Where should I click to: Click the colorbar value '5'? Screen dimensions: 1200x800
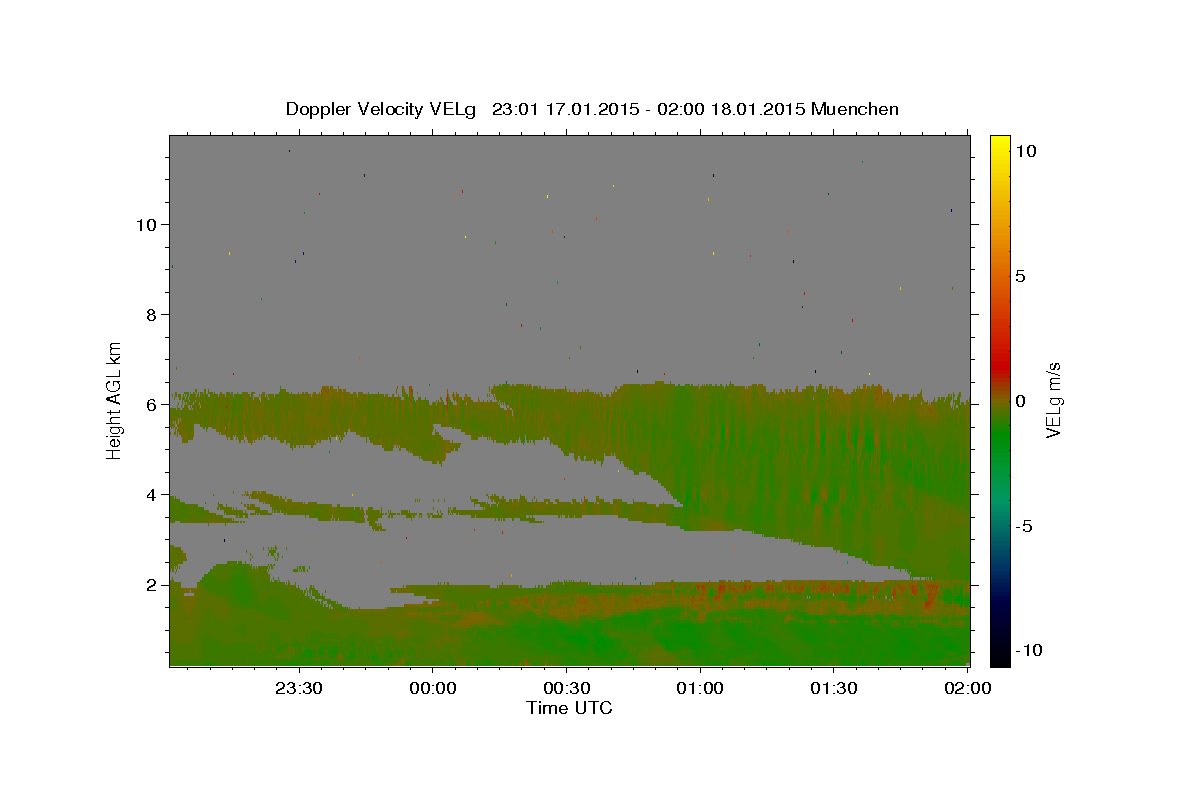coord(1020,276)
